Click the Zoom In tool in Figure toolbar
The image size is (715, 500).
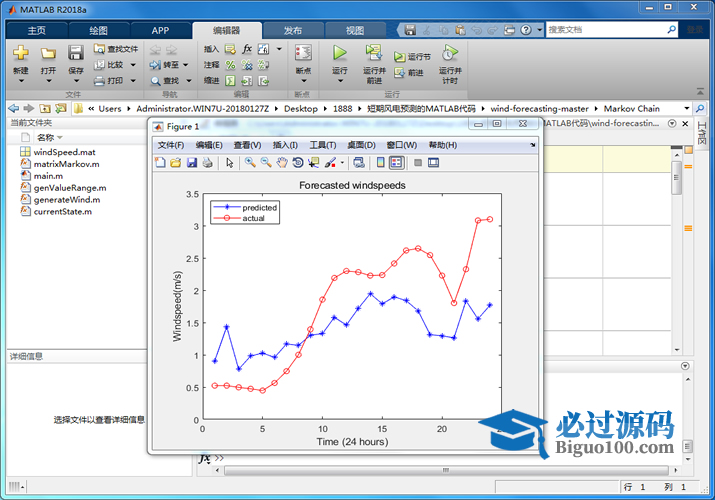pos(250,162)
